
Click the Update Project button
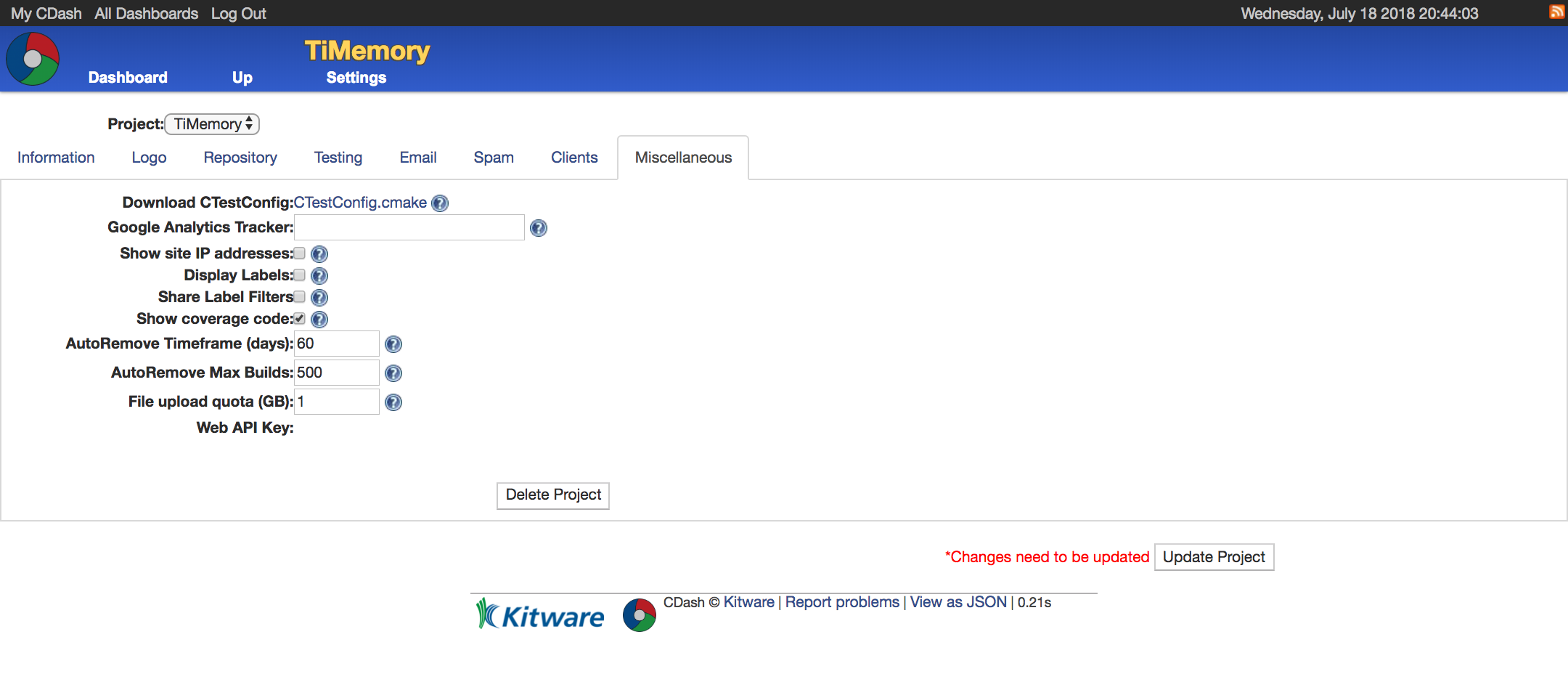1213,557
